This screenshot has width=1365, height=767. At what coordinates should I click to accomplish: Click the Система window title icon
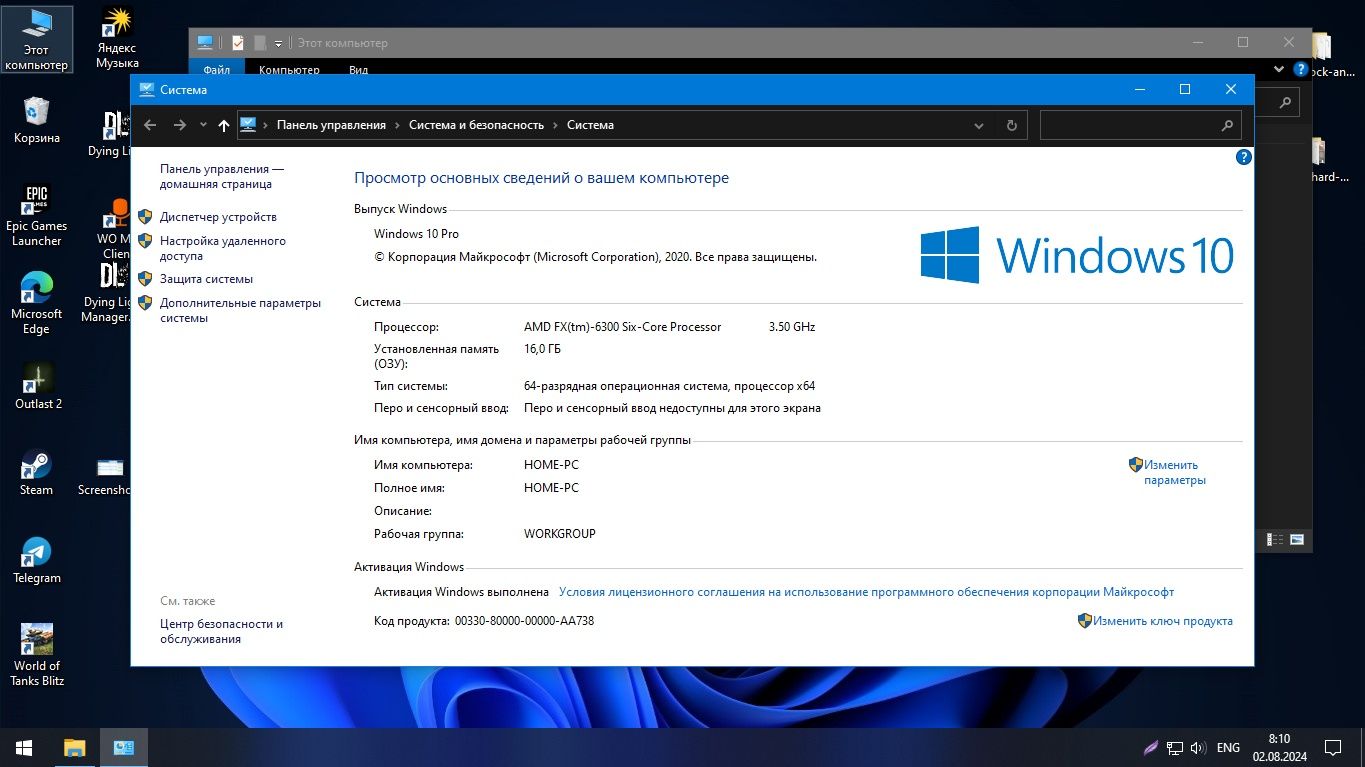(x=147, y=89)
